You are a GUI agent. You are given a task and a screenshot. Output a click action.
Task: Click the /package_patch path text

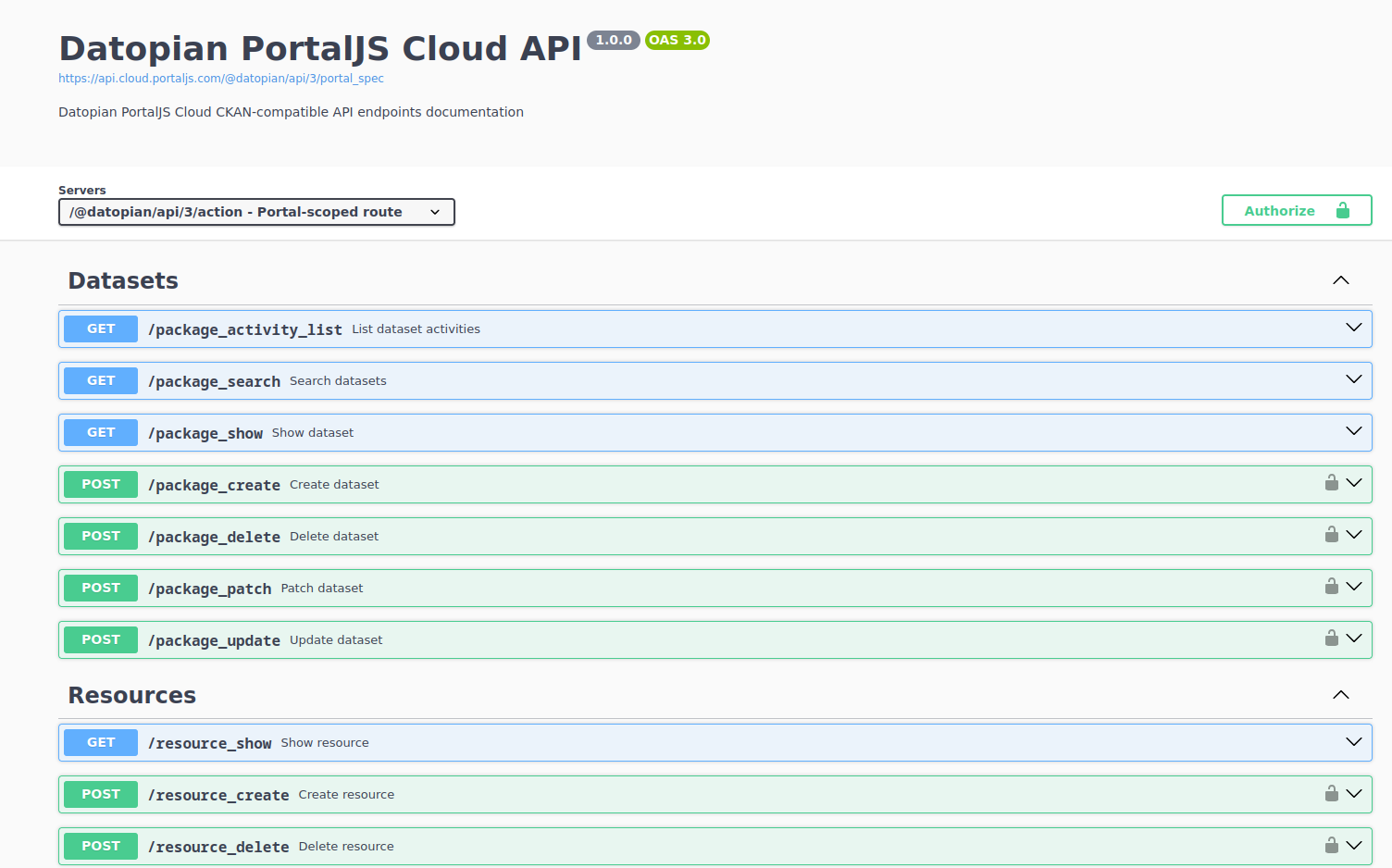click(x=210, y=589)
